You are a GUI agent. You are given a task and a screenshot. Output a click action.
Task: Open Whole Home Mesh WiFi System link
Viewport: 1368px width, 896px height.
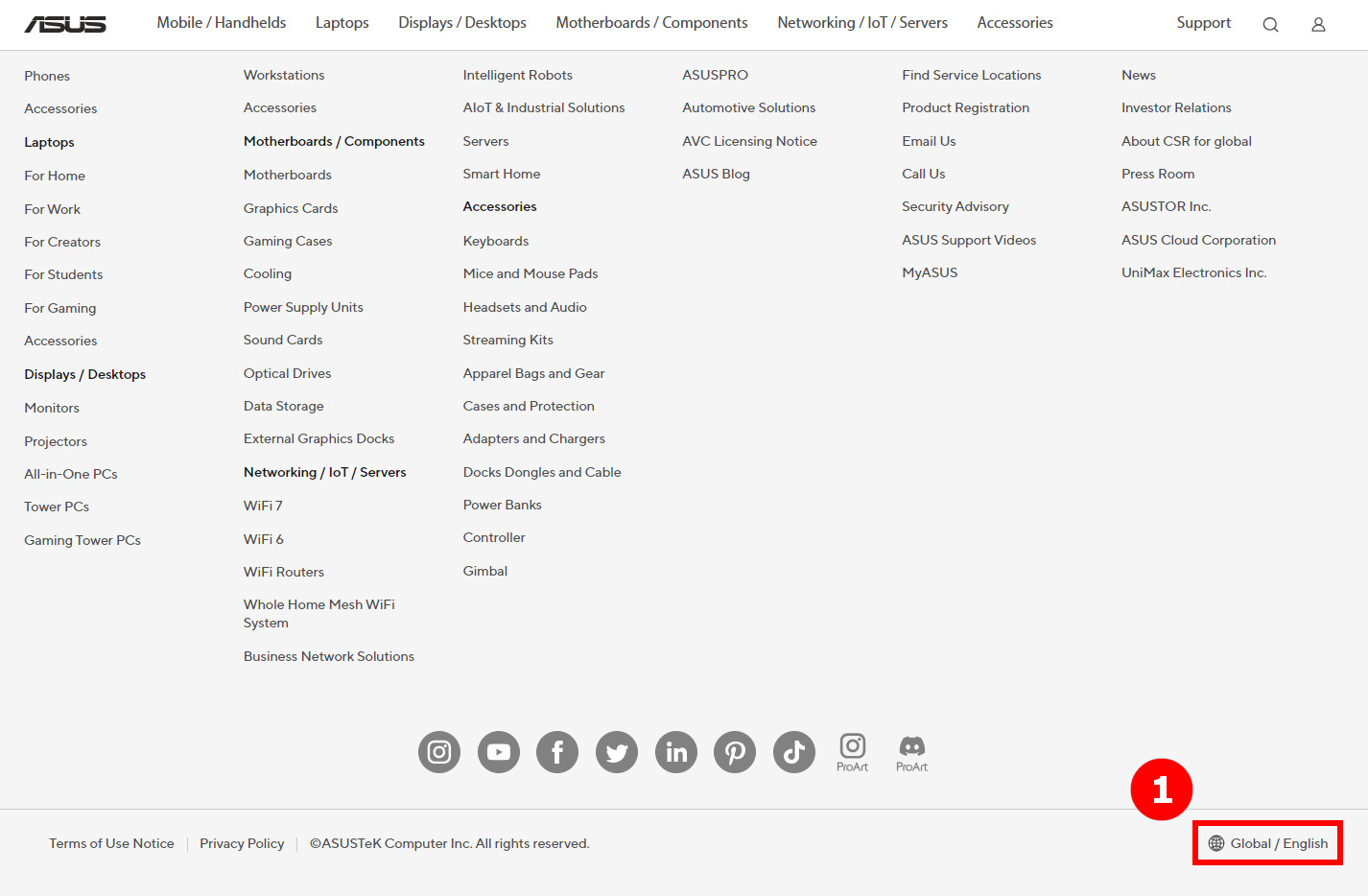[319, 614]
